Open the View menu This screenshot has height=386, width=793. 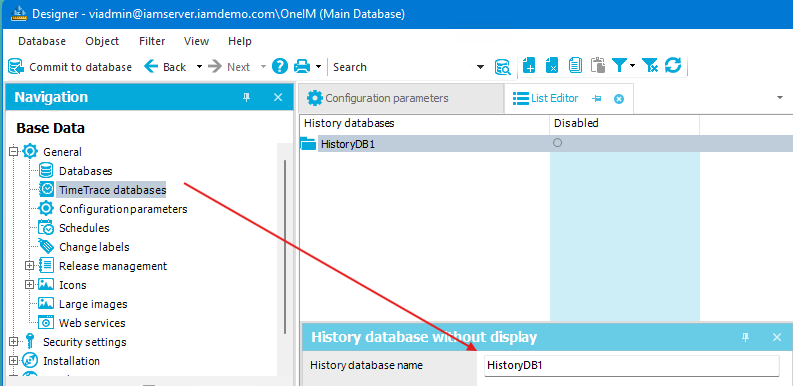click(x=197, y=41)
